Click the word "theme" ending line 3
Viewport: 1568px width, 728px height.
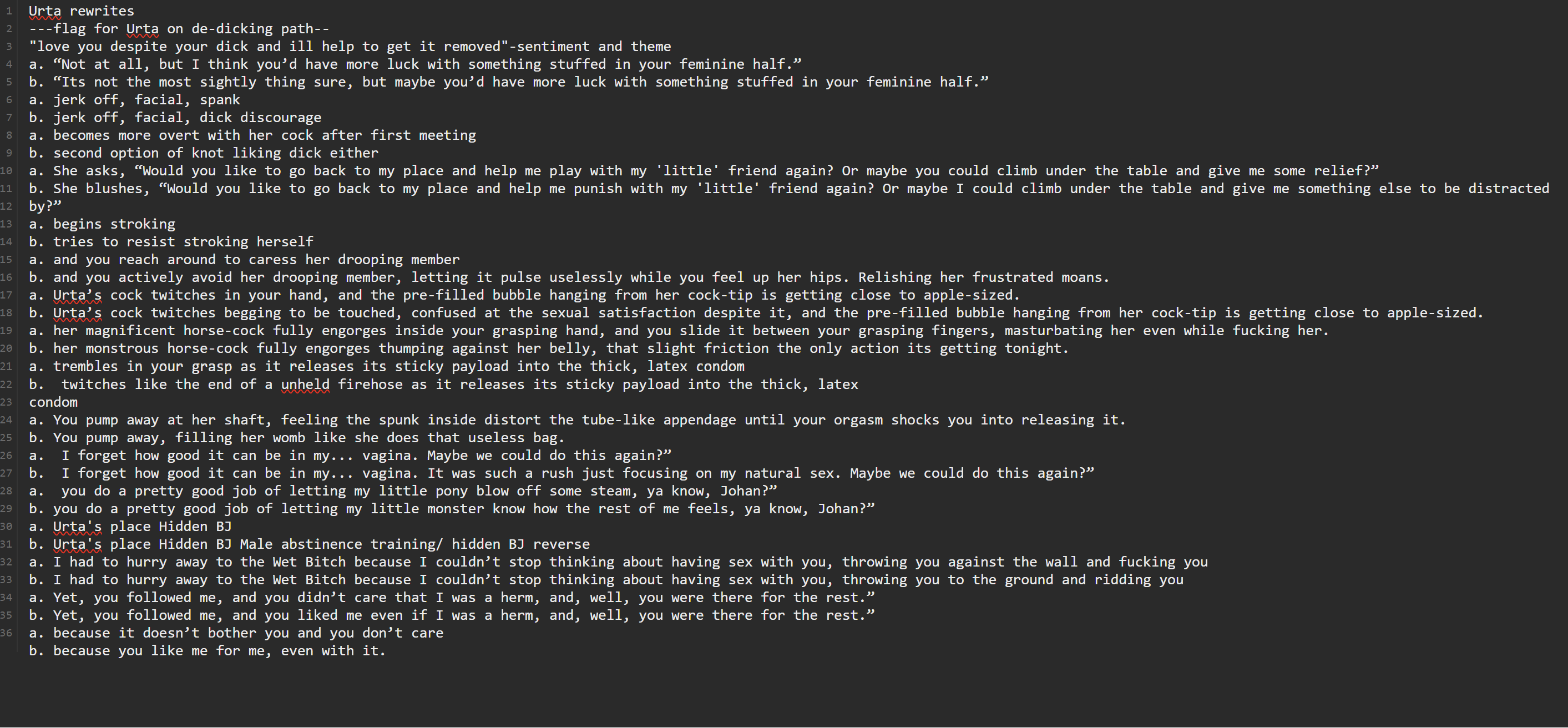(x=650, y=46)
